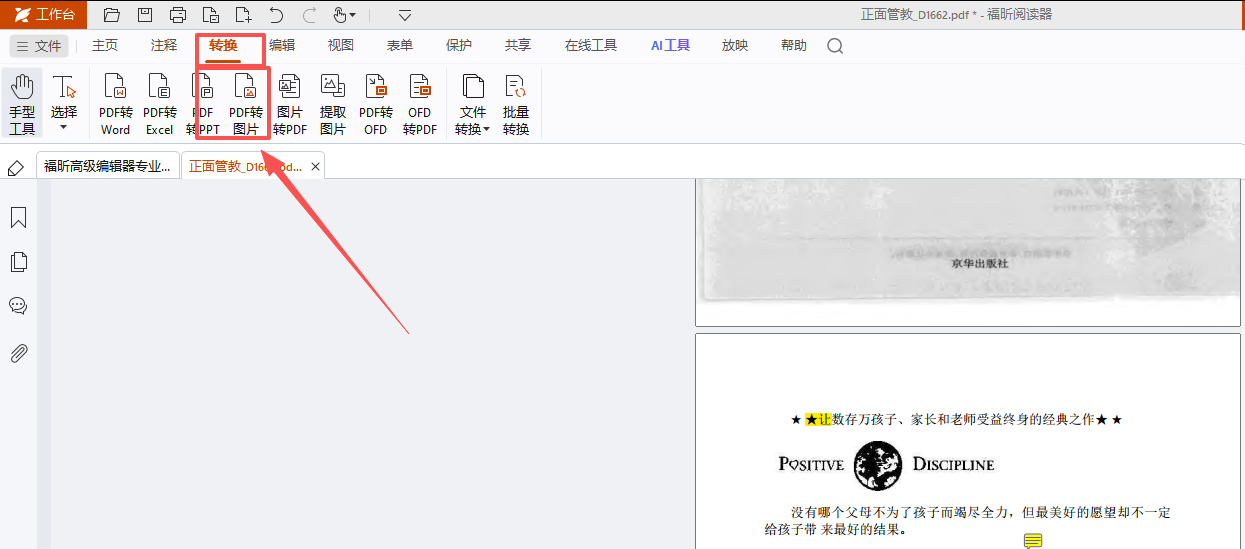Open the 视图 ribbon tab
Screen dimensions: 1245x549
(341, 46)
